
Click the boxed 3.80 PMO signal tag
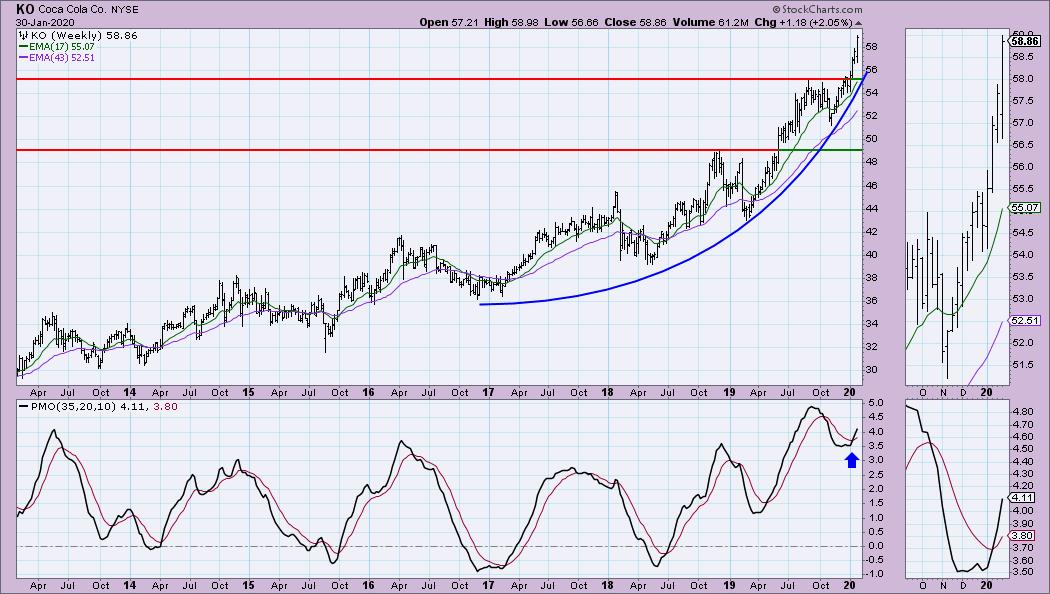click(1023, 536)
